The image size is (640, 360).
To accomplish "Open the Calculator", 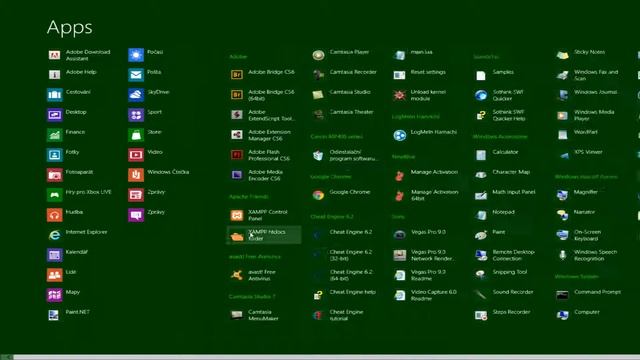I will (x=497, y=155).
